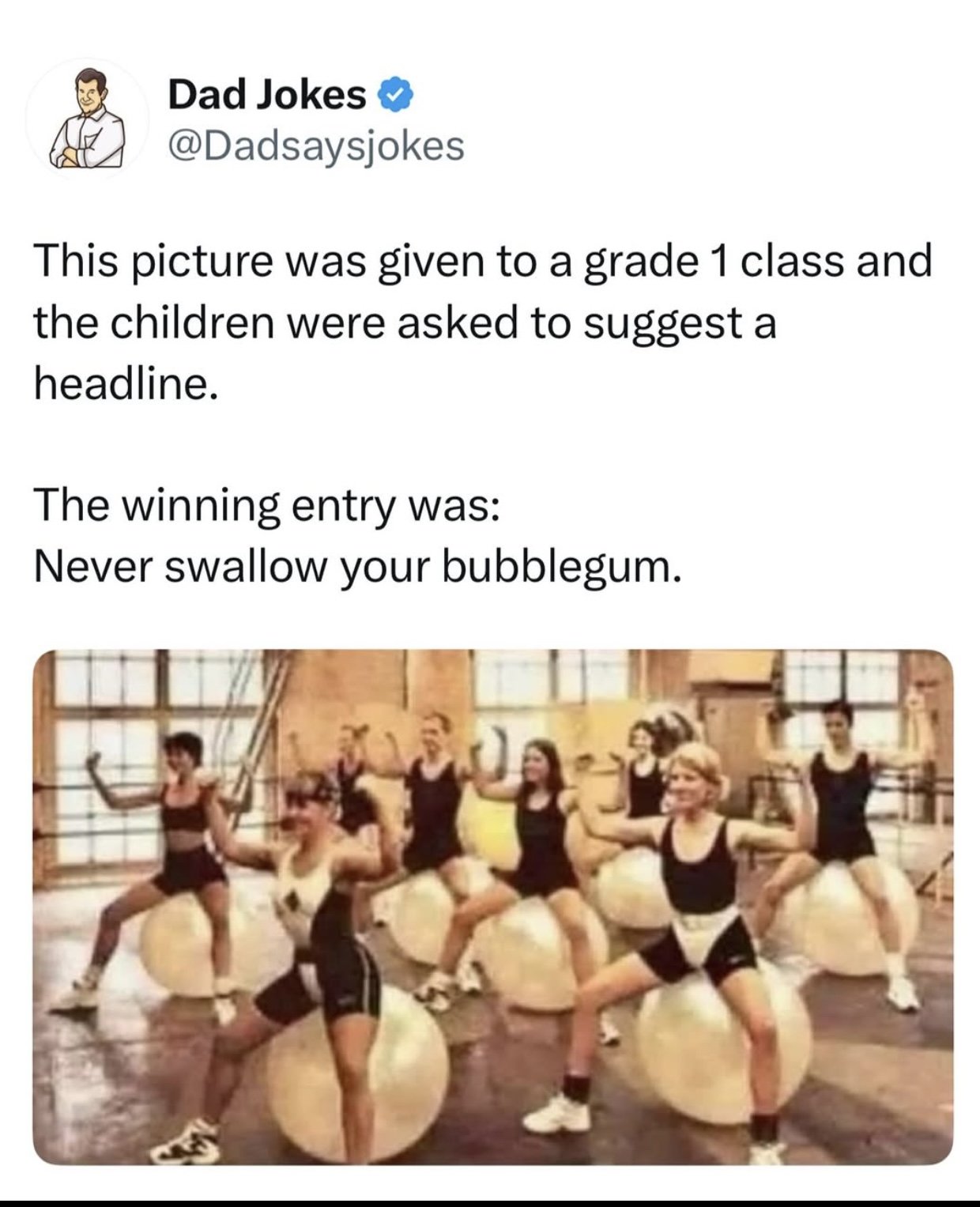Click the "the children were asked" text line
Screen dimensions: 980x1207
(405, 323)
